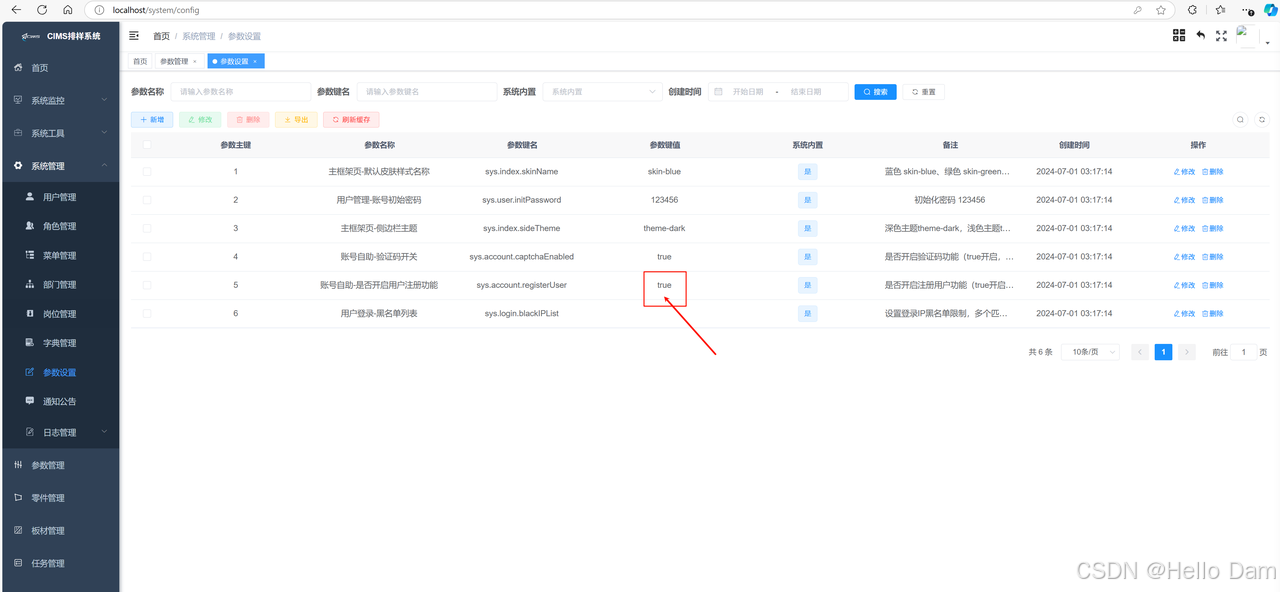Collapse 系统管理 sidebar menu

60,166
